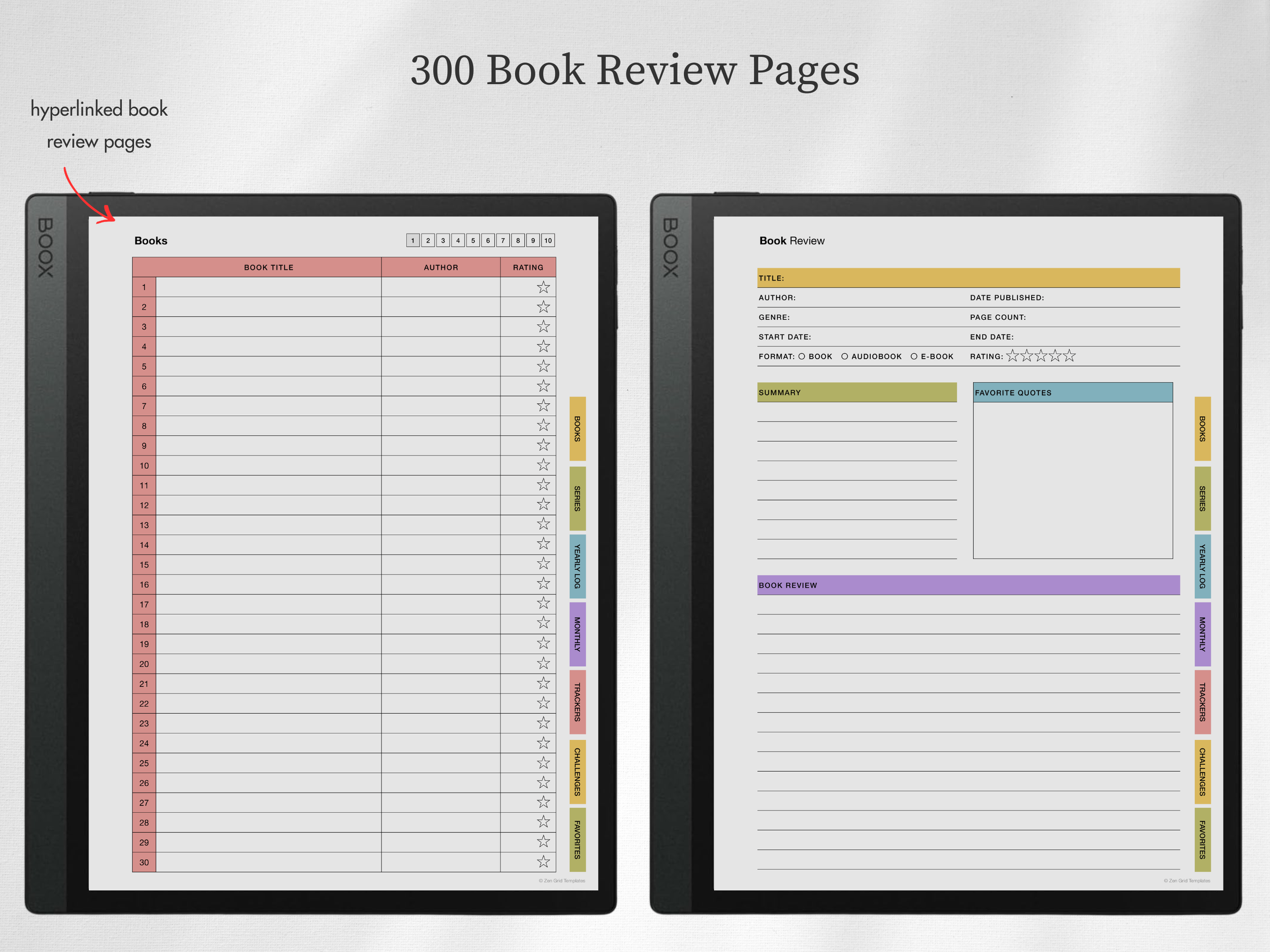Go to Books index page 7
The image size is (1270, 952).
click(x=503, y=241)
